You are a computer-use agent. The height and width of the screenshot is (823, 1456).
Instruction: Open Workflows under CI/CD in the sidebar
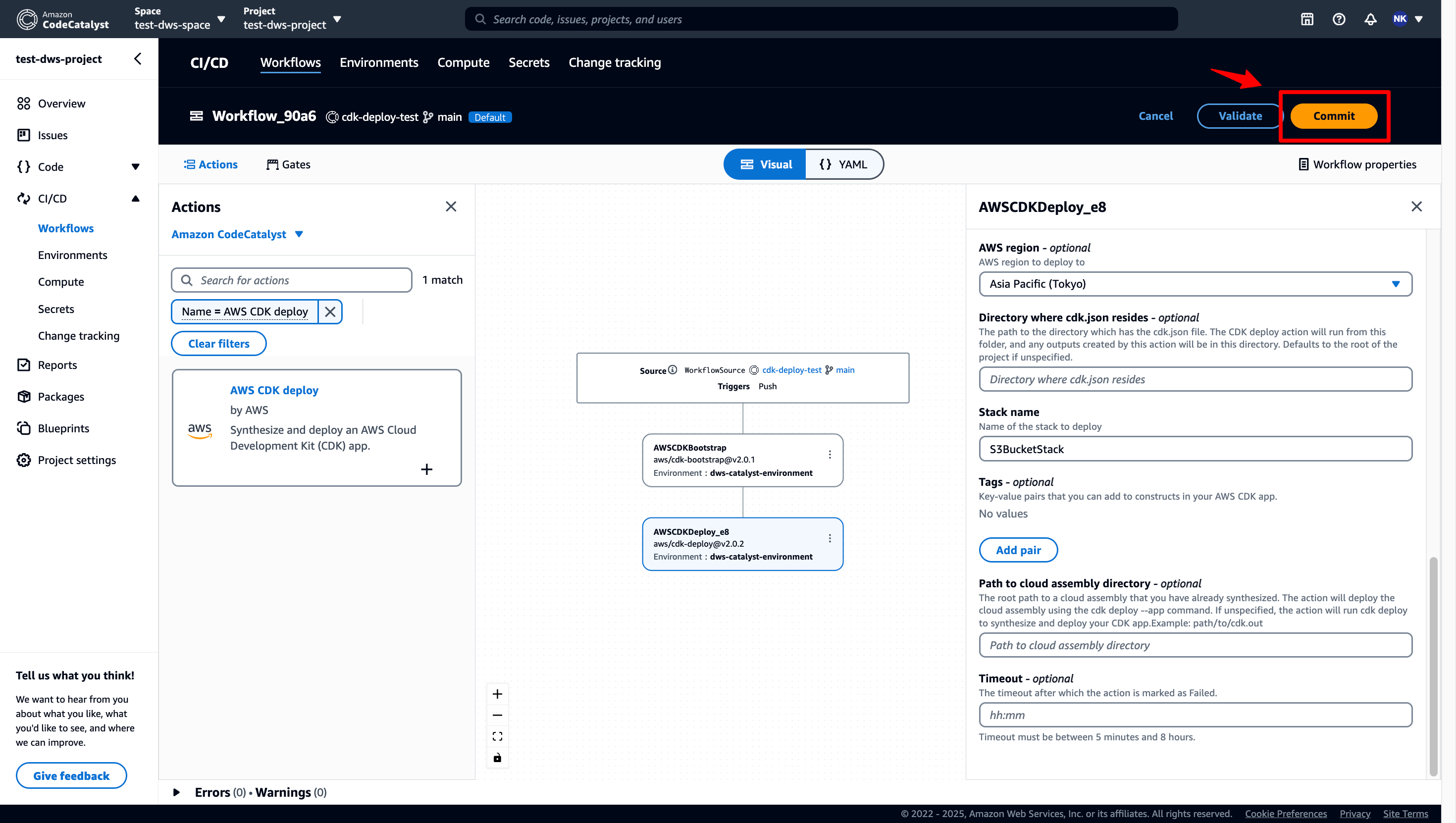pyautogui.click(x=65, y=228)
